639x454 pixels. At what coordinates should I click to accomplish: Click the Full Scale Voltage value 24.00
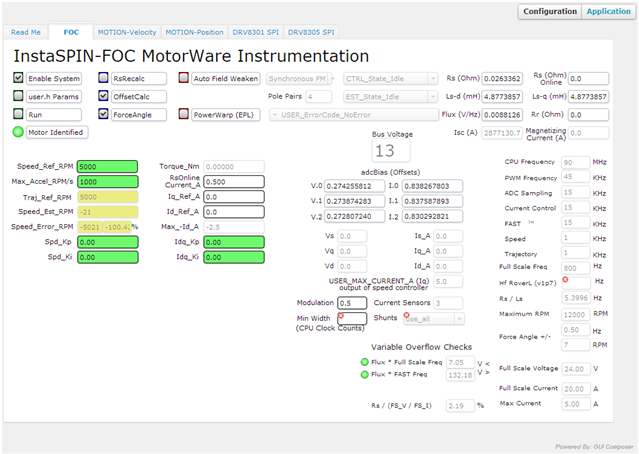575,369
